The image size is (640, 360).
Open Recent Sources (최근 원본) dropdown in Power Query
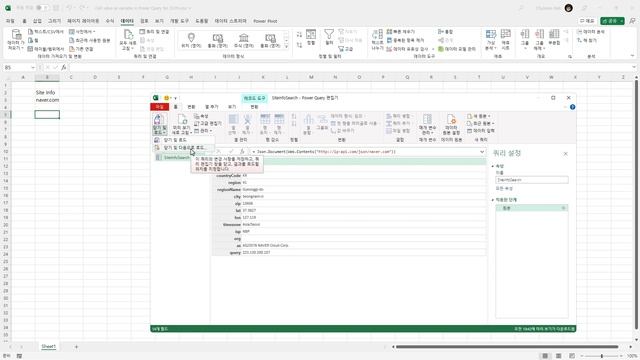point(480,123)
